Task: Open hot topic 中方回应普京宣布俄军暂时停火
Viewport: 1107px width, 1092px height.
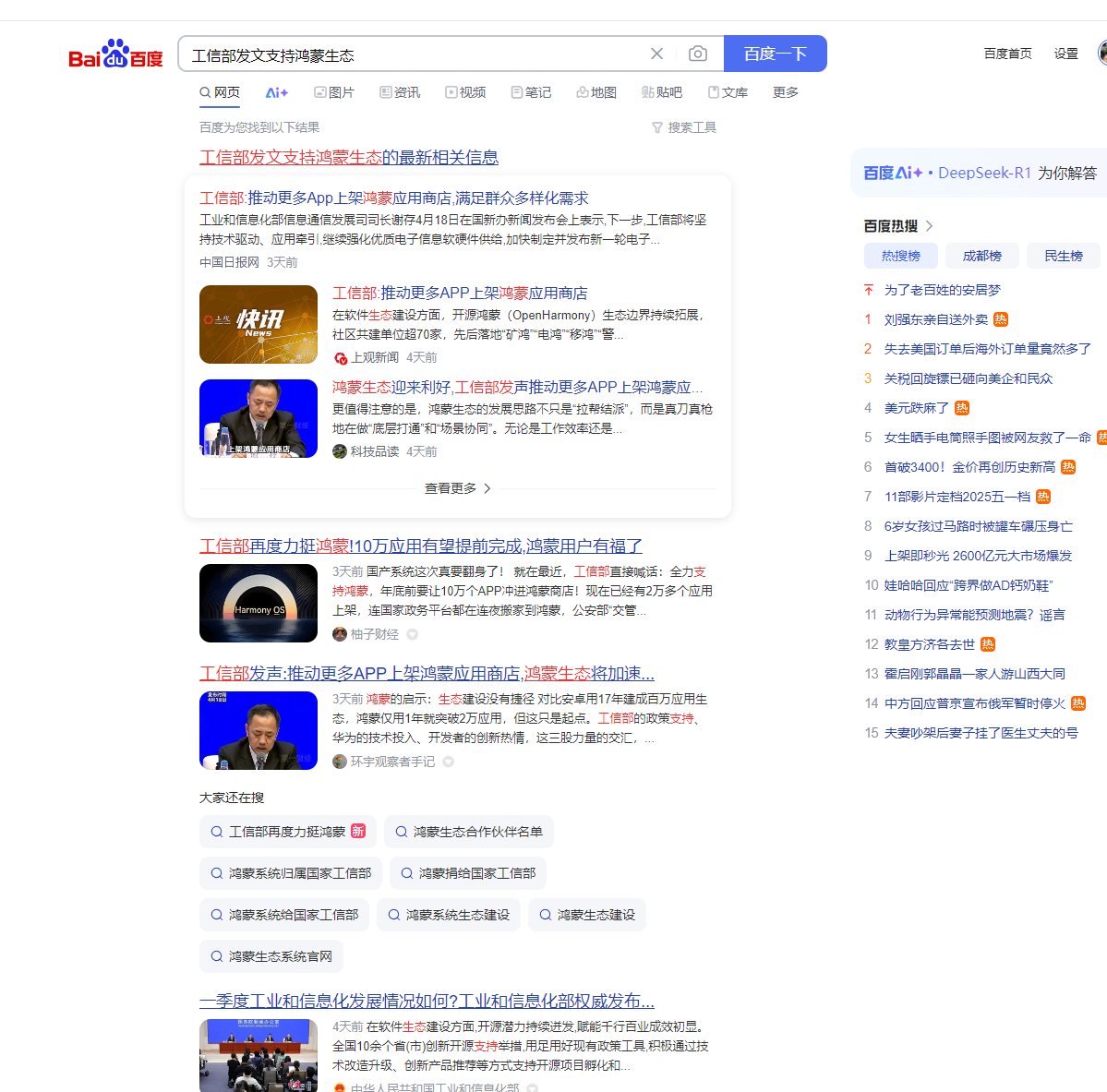Action: (x=975, y=703)
